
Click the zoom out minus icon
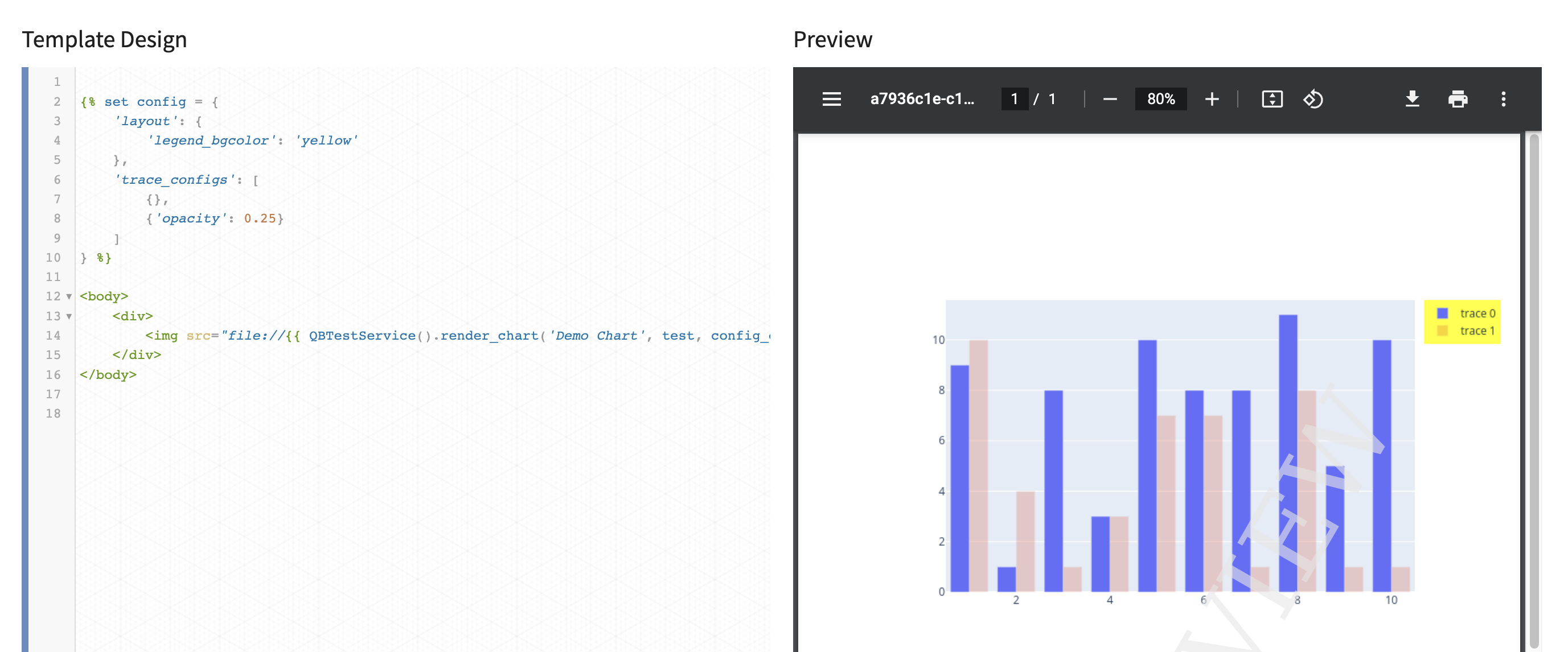coord(1110,99)
